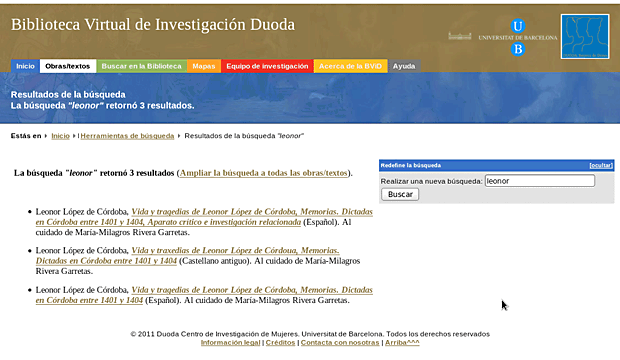Click the Duoda blue logo image
The width and height of the screenshot is (620, 360).
point(585,36)
